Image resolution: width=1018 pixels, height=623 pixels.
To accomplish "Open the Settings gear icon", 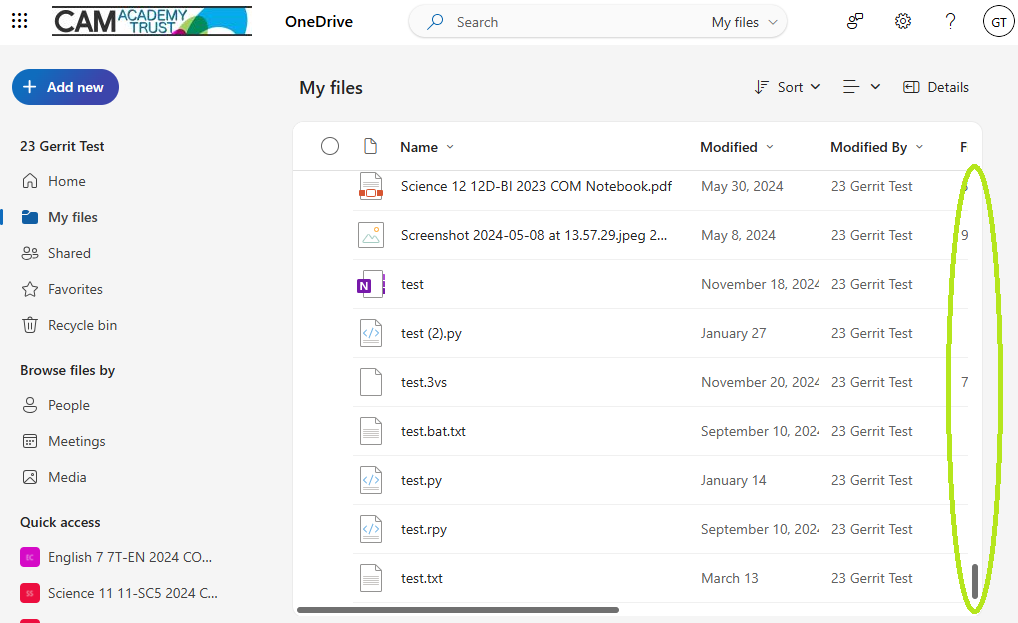I will click(x=902, y=21).
